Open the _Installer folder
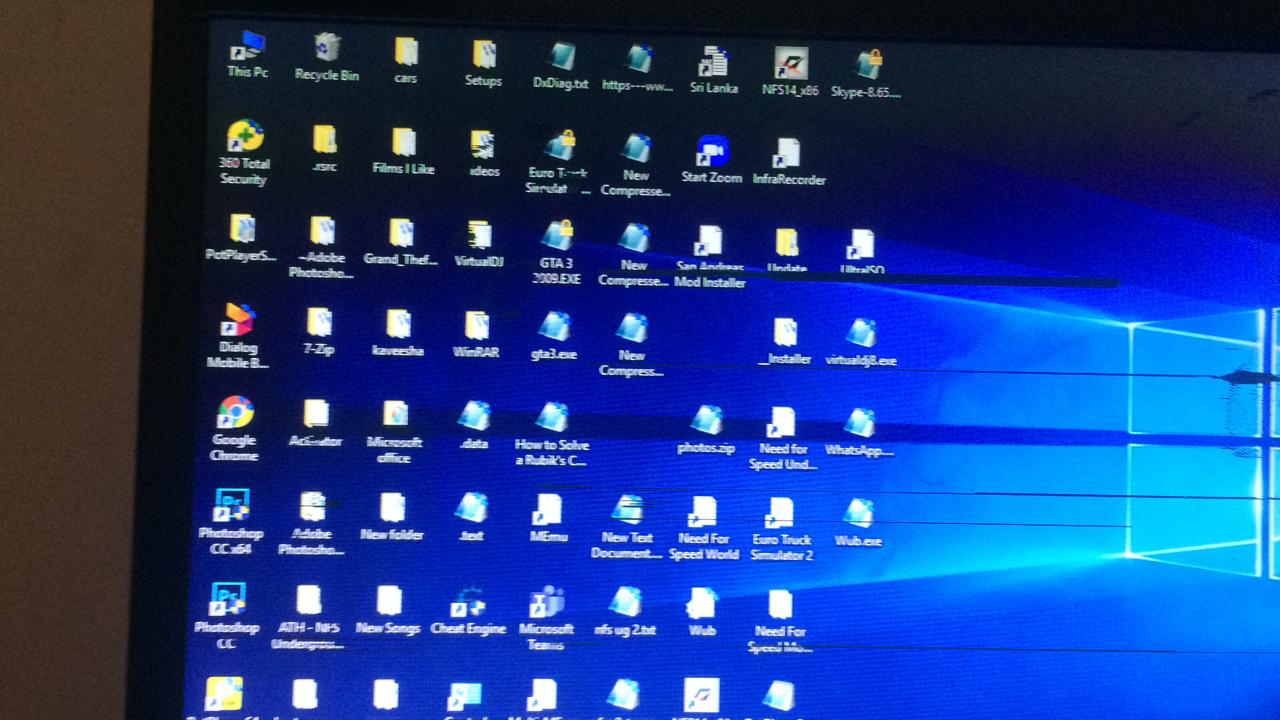The image size is (1280, 720). click(x=785, y=342)
